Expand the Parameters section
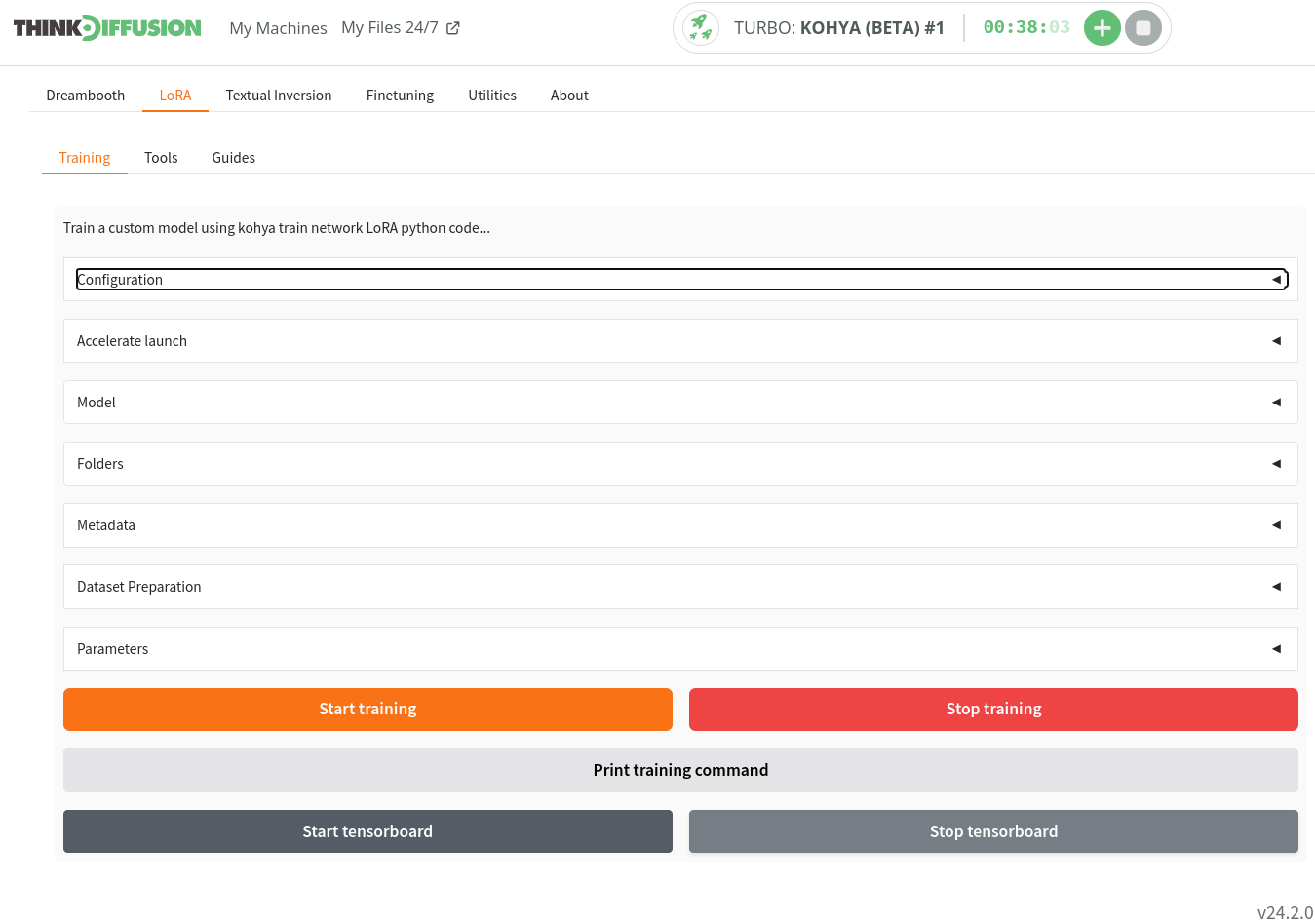This screenshot has height=924, width=1315. point(680,648)
